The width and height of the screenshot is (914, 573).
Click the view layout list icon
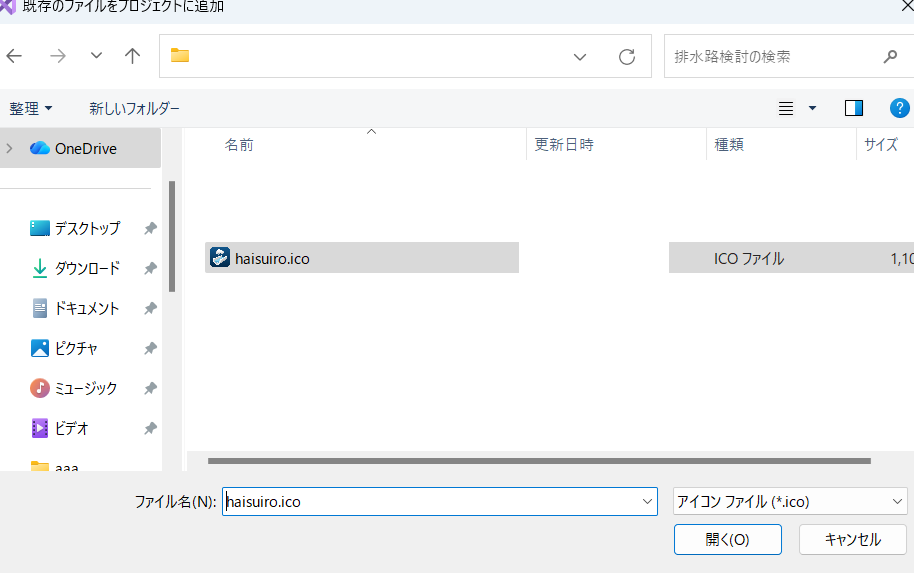coord(786,108)
